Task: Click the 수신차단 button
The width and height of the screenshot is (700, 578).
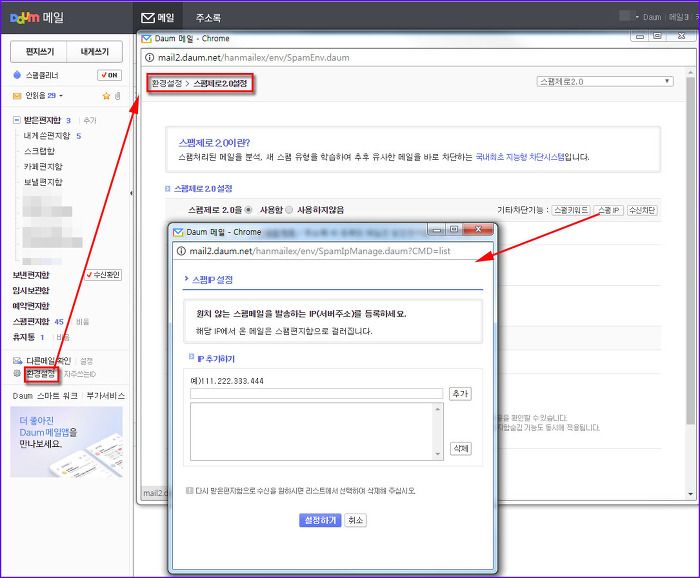Action: (642, 210)
